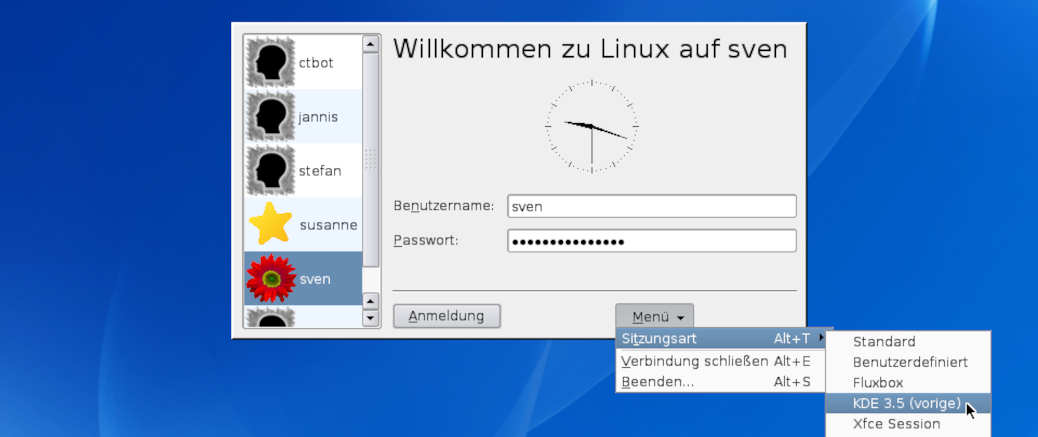Click user list scrollbar bottom down arrow
Screen dimensions: 1038x437
point(371,318)
